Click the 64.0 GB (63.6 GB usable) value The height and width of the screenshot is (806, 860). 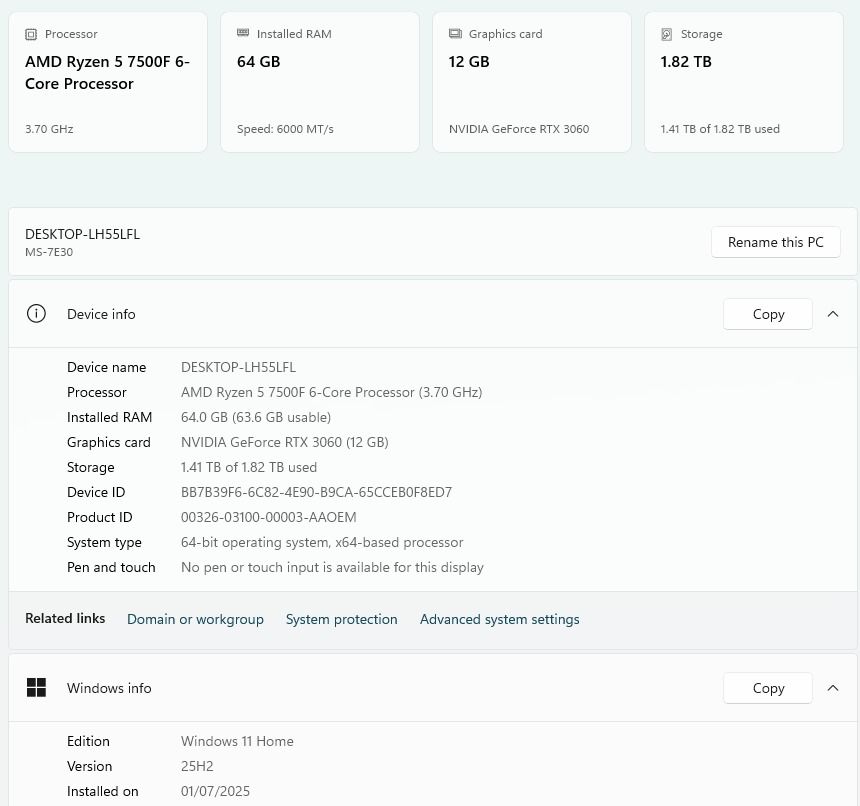pos(256,417)
